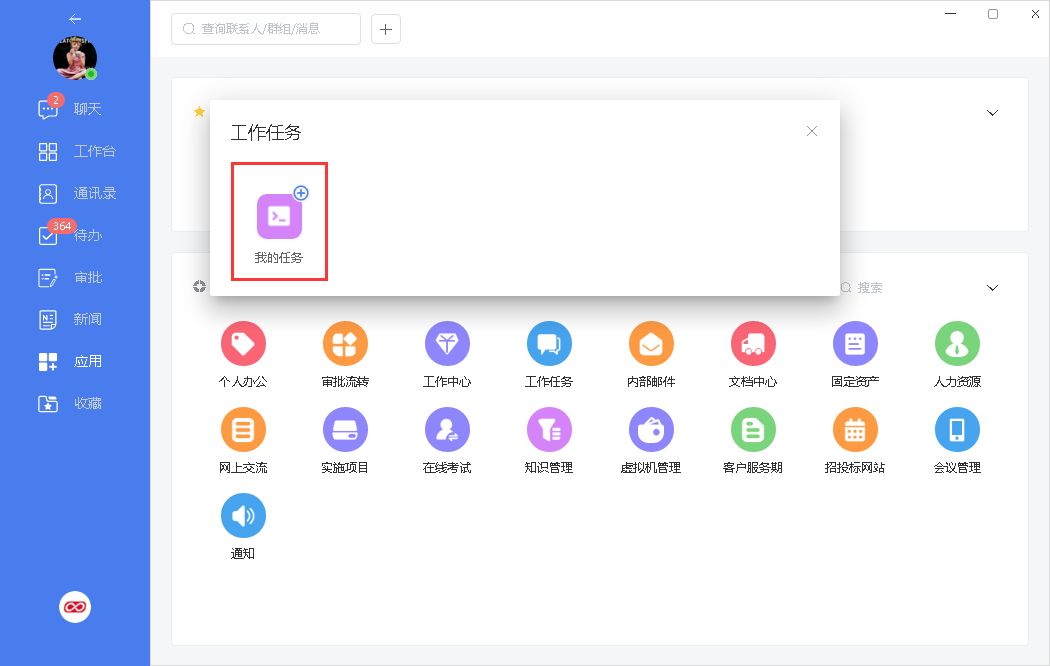Click the user avatar picture
This screenshot has height=666, width=1050.
point(75,59)
